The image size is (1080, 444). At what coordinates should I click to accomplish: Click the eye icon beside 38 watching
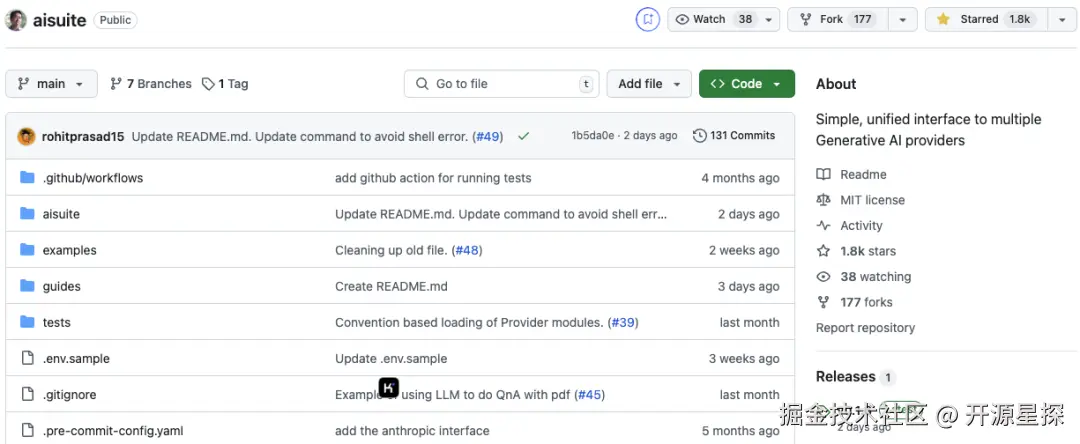[823, 277]
